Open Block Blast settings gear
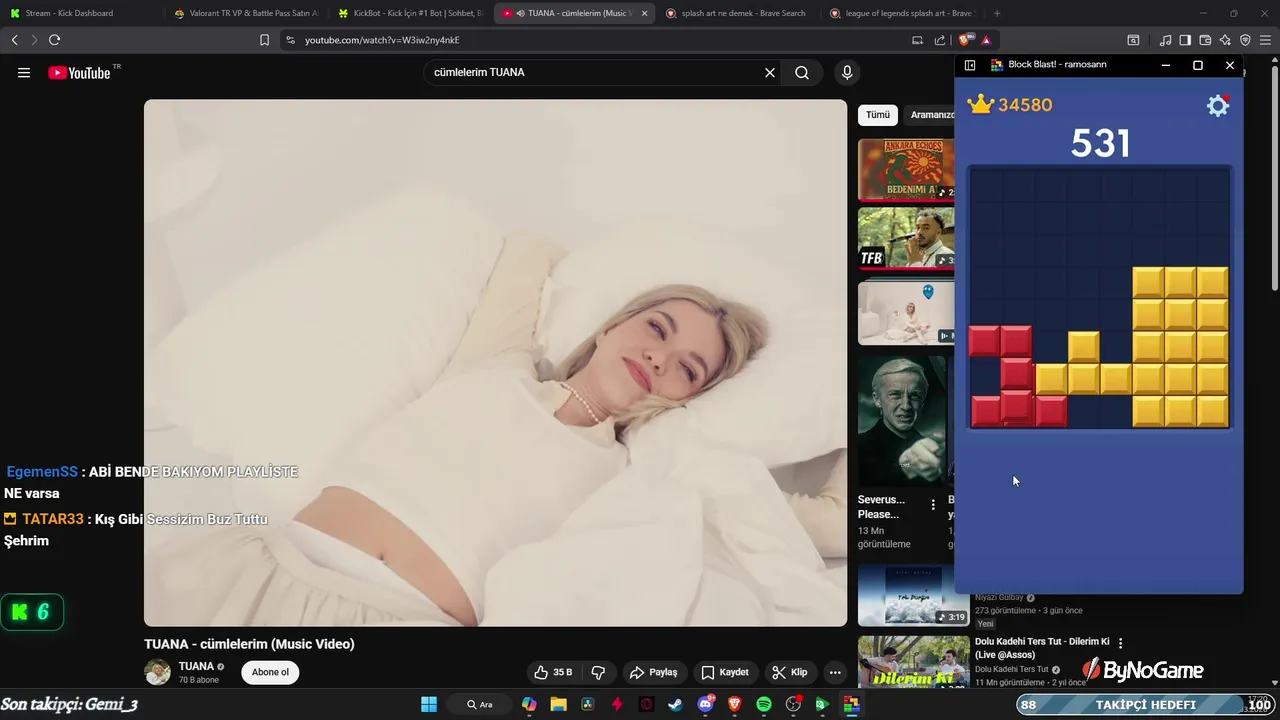This screenshot has height=720, width=1280. click(x=1218, y=105)
